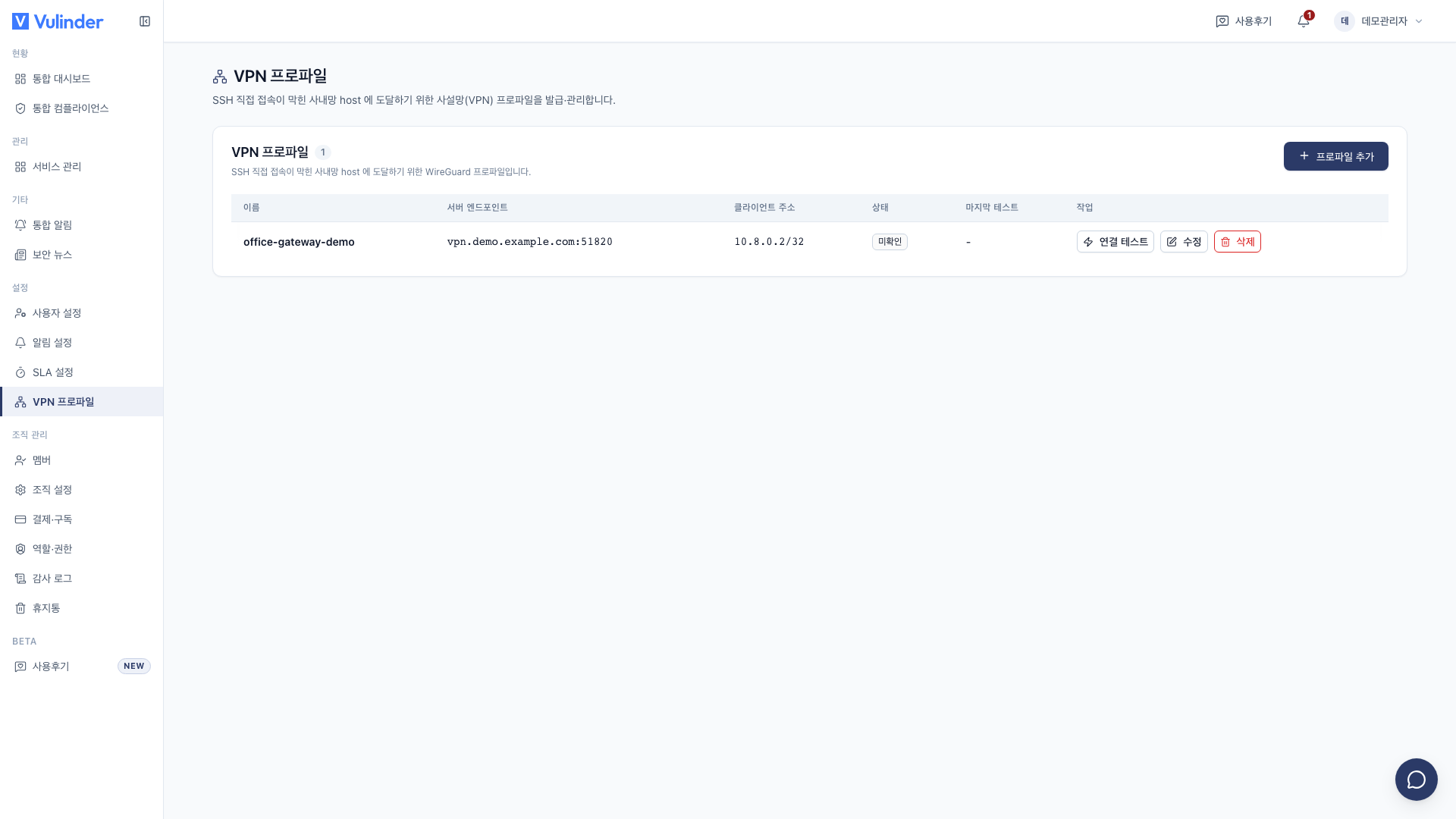The image size is (1456, 819).
Task: Click the 결제·구독 card icon
Action: point(20,519)
